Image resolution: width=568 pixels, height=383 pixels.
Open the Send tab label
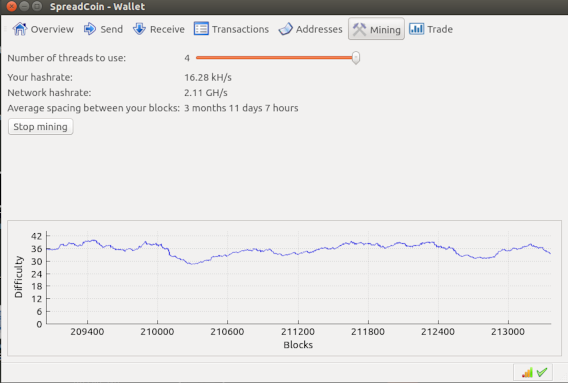112,29
